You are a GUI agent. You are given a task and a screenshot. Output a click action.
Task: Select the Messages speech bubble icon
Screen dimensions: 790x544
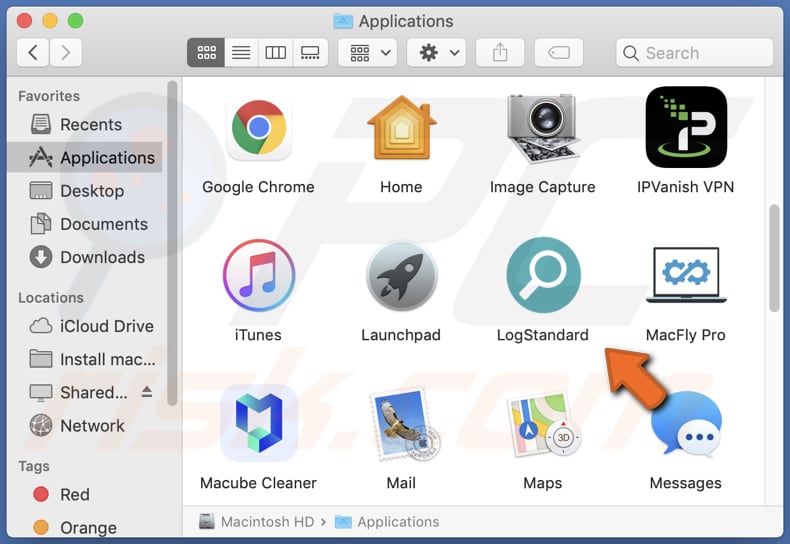pyautogui.click(x=687, y=425)
